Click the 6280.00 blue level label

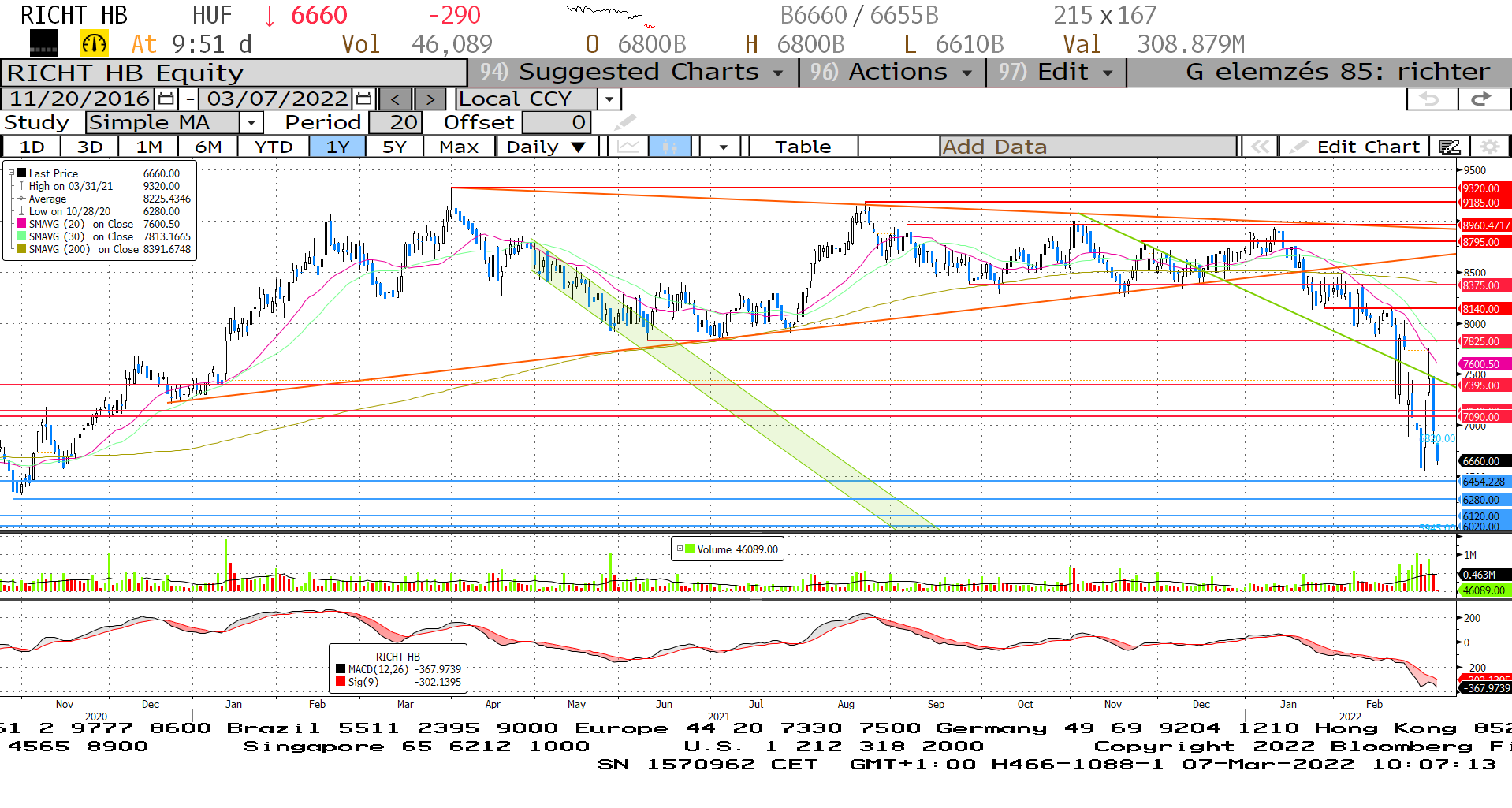(x=1486, y=500)
